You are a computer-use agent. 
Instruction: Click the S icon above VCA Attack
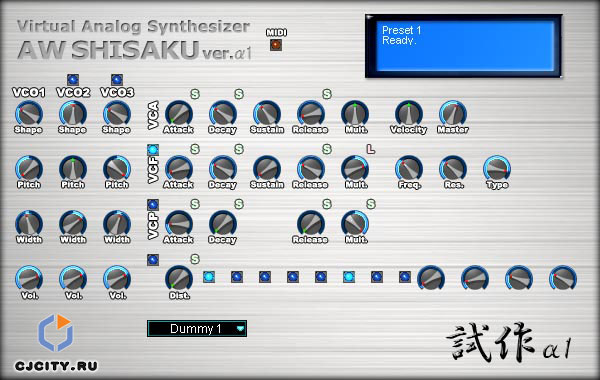click(x=195, y=94)
